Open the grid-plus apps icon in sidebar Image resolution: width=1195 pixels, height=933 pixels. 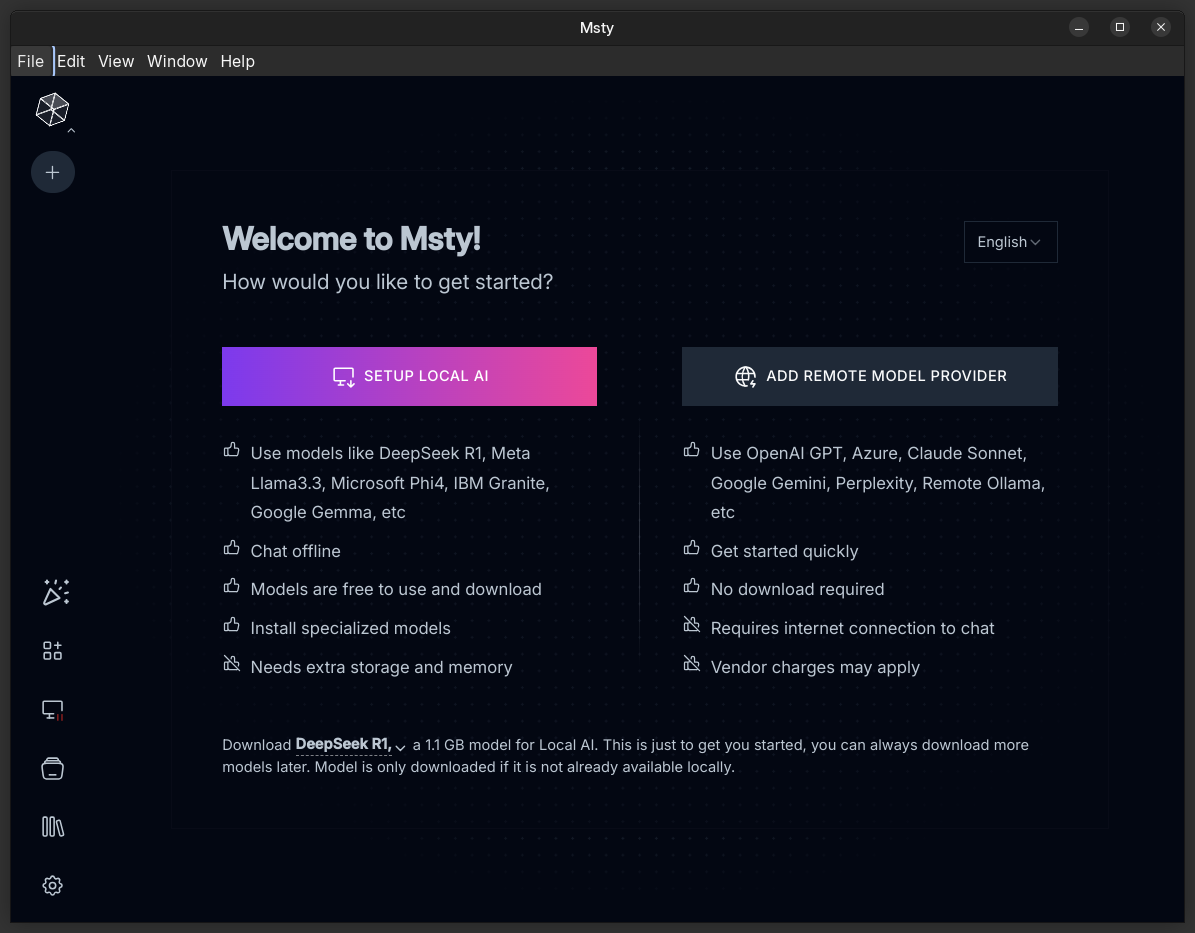tap(53, 651)
